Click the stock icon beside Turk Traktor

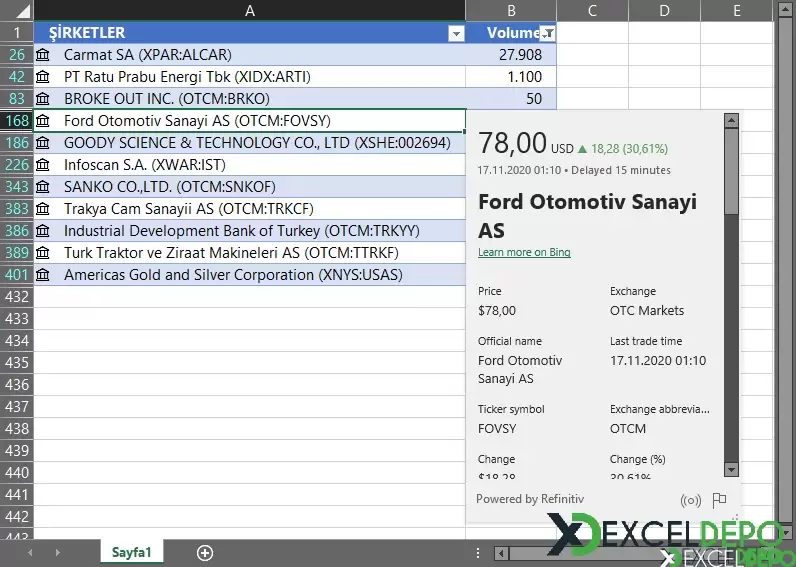(43, 253)
